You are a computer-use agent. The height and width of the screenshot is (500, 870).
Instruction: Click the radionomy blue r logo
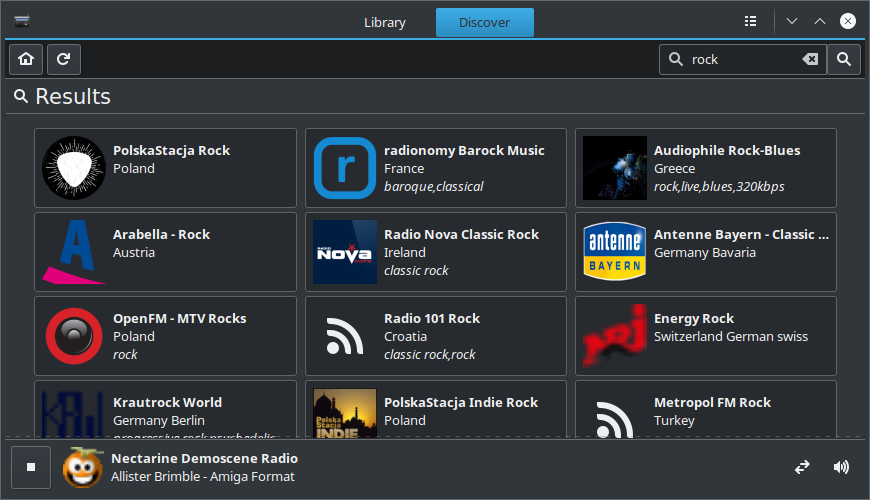tap(345, 168)
